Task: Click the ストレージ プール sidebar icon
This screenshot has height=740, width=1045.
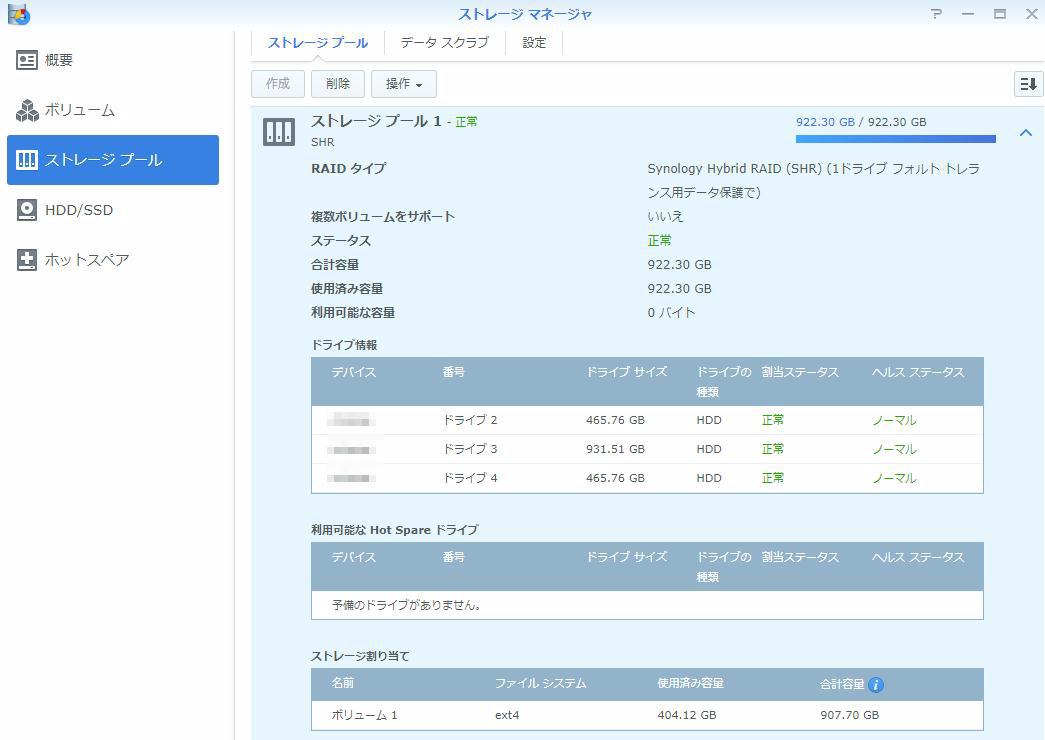Action: pos(27,160)
